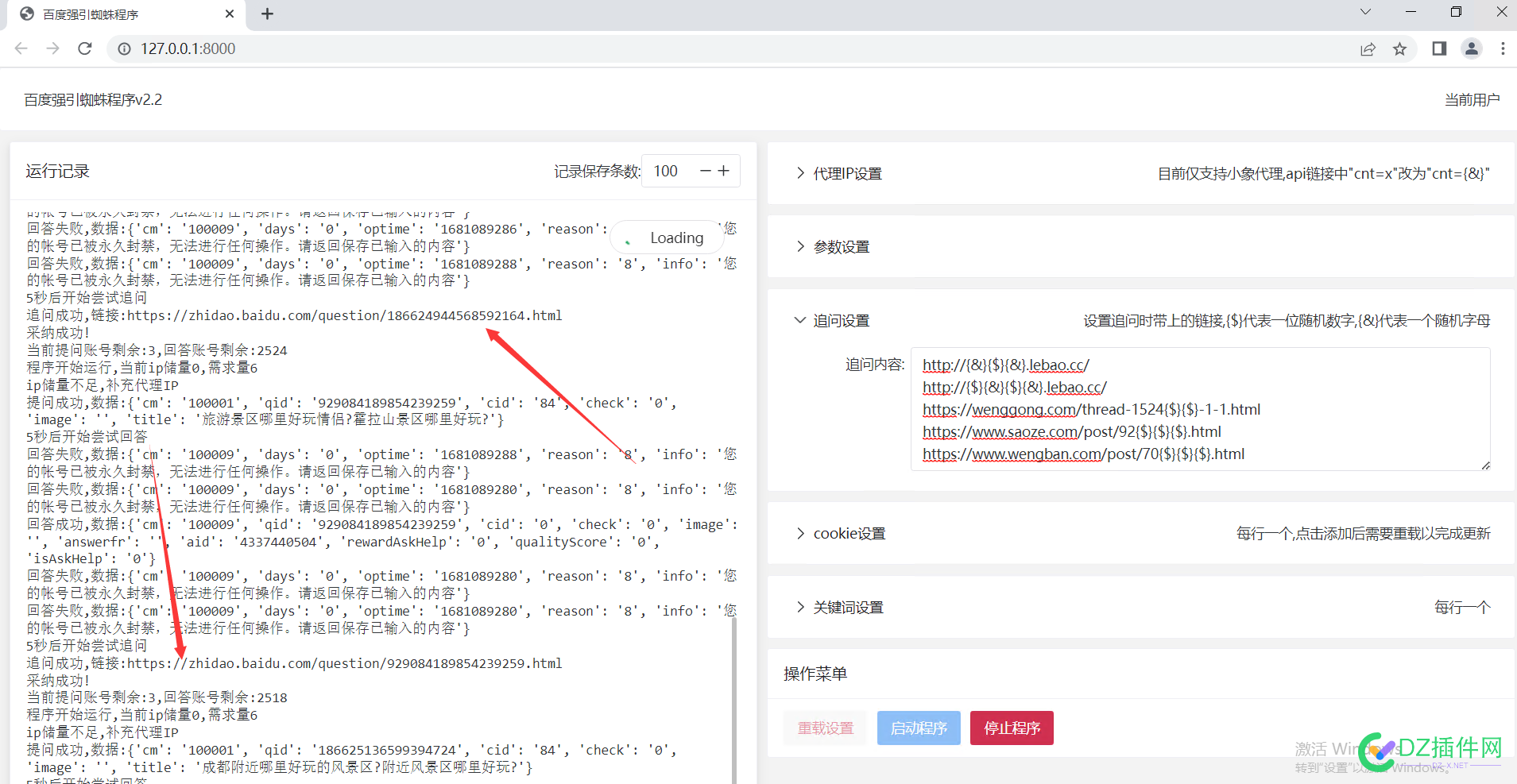Click the 停止程序 button
The height and width of the screenshot is (784, 1517).
point(1012,728)
